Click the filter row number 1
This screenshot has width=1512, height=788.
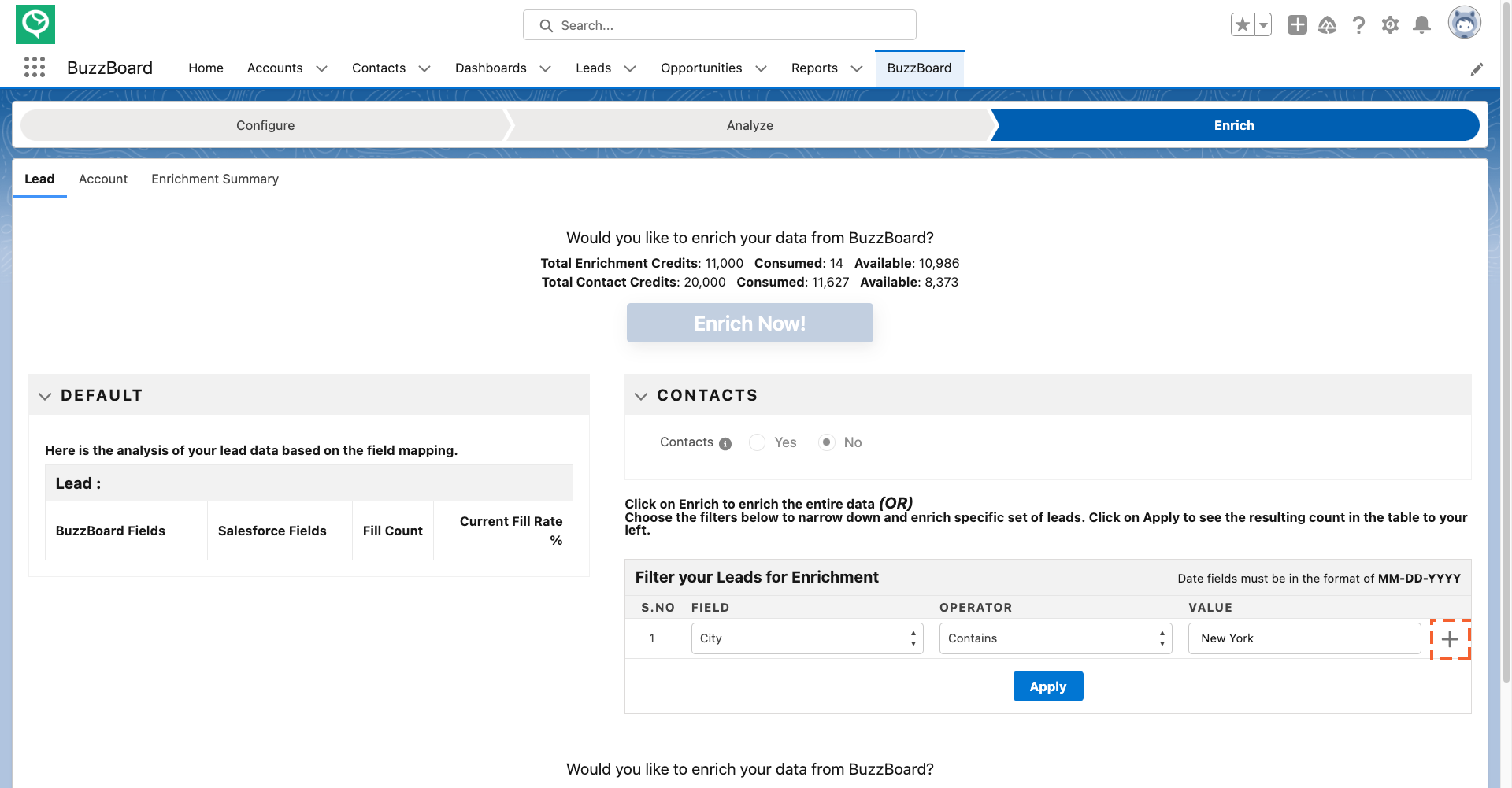pos(652,638)
